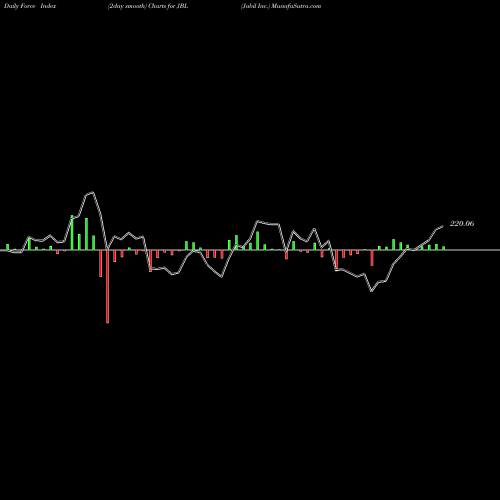The image size is (500, 500).
Task: Click the tallest green bar on the chart
Action: point(72,233)
